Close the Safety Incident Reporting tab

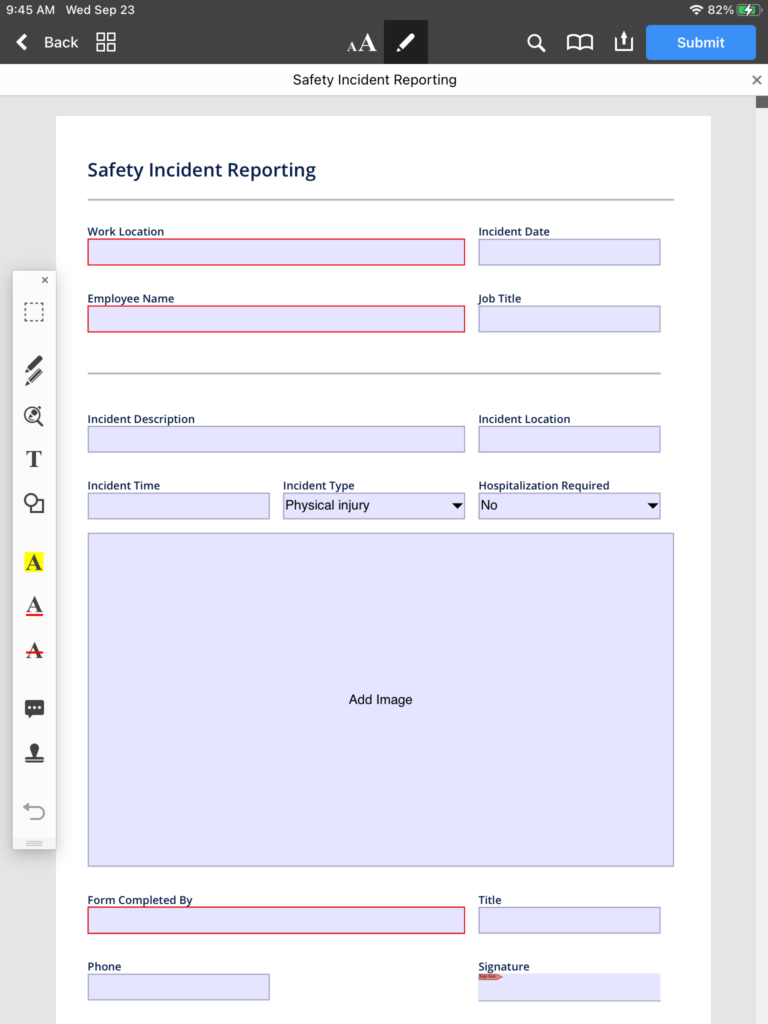pos(756,80)
